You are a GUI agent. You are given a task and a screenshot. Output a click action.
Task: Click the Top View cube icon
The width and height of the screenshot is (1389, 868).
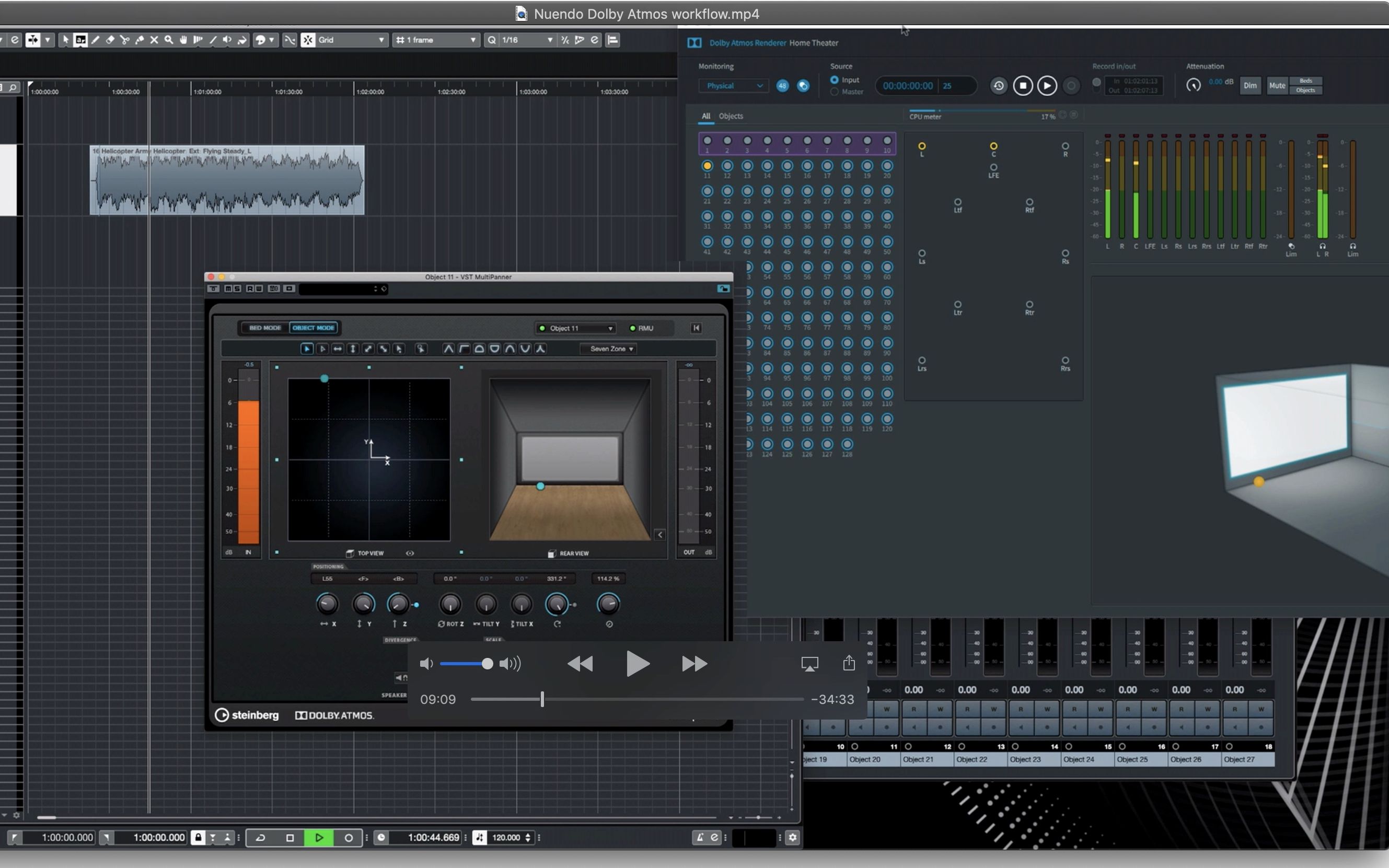pyautogui.click(x=350, y=553)
